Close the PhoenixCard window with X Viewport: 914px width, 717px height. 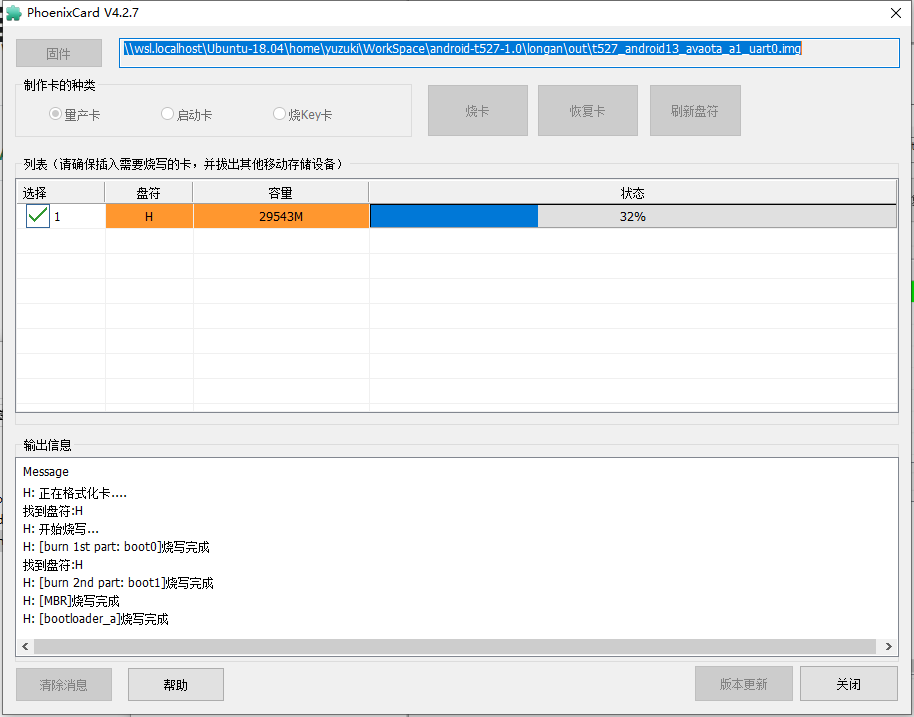tap(893, 13)
